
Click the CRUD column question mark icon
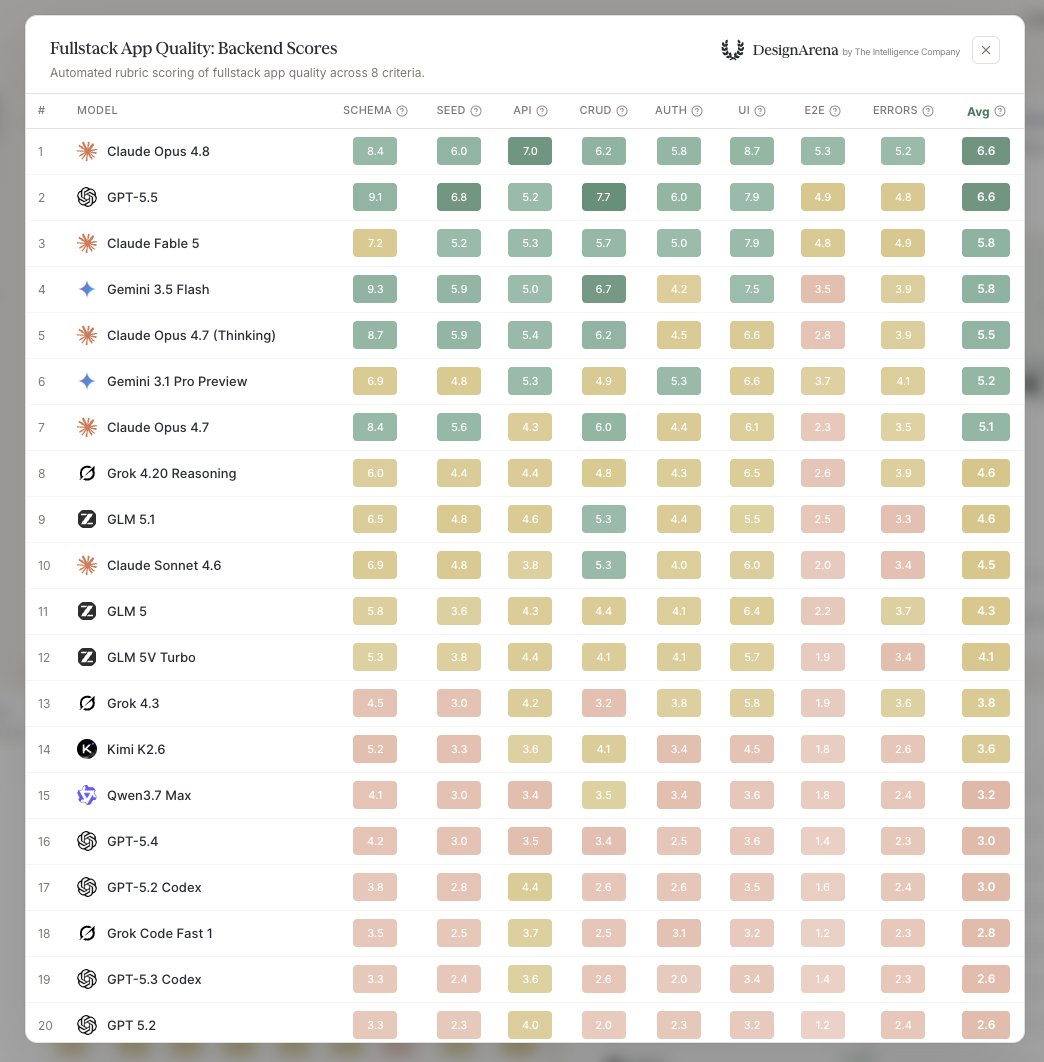coord(622,111)
